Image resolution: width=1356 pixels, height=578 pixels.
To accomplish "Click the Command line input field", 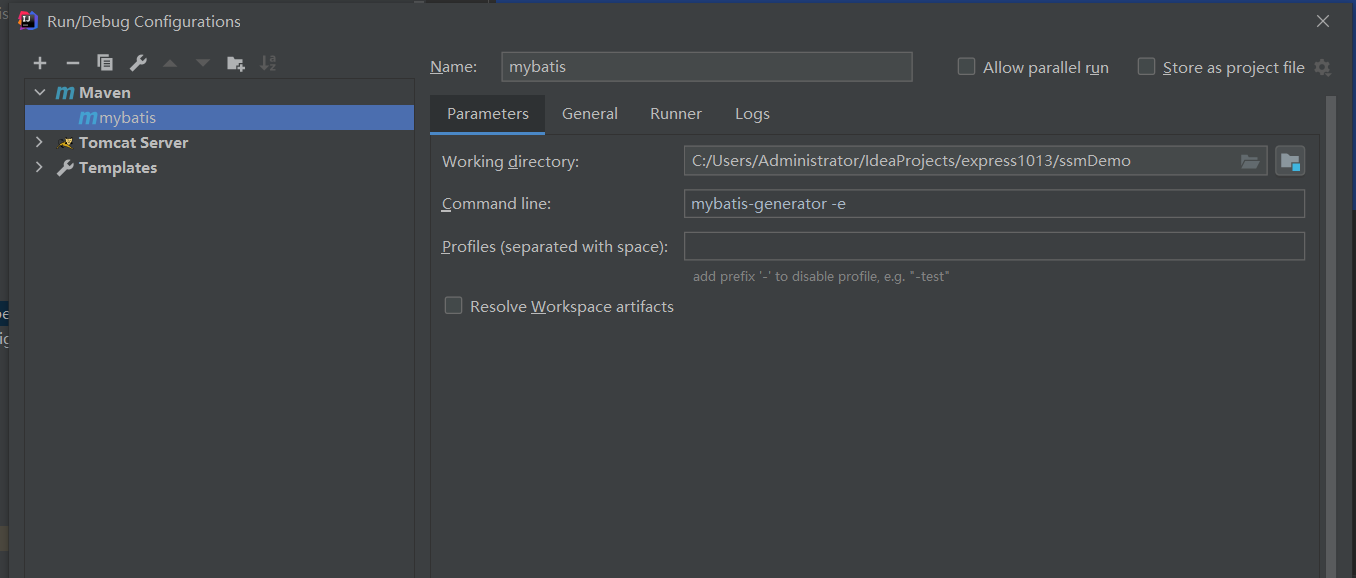I will click(x=994, y=204).
